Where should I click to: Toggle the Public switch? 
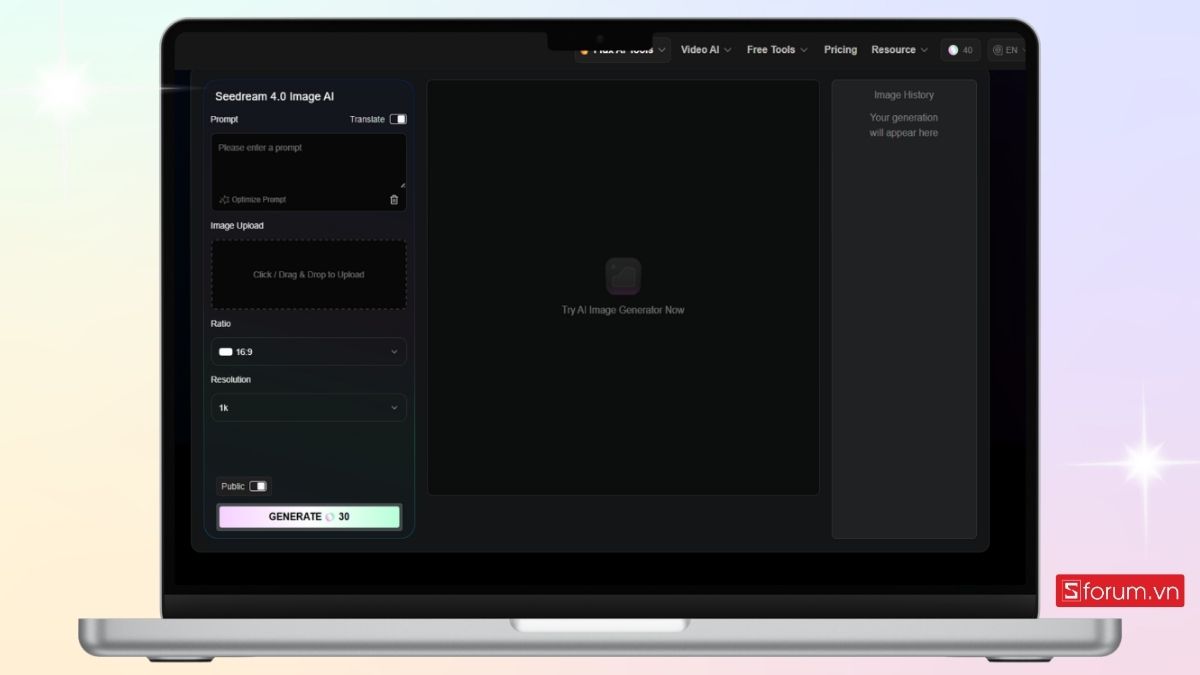pyautogui.click(x=258, y=486)
